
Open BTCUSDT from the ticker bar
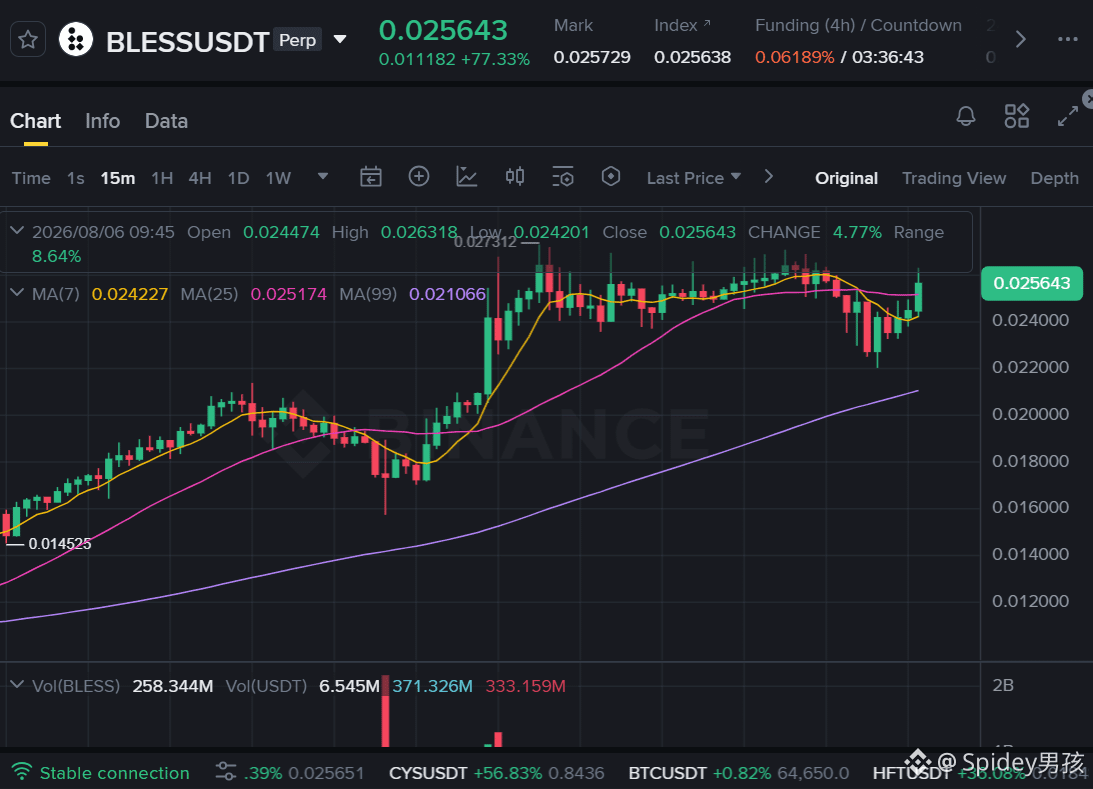[738, 773]
